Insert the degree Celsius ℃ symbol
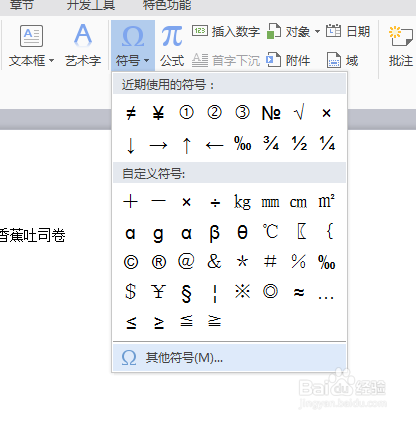416x421 pixels. pos(270,231)
